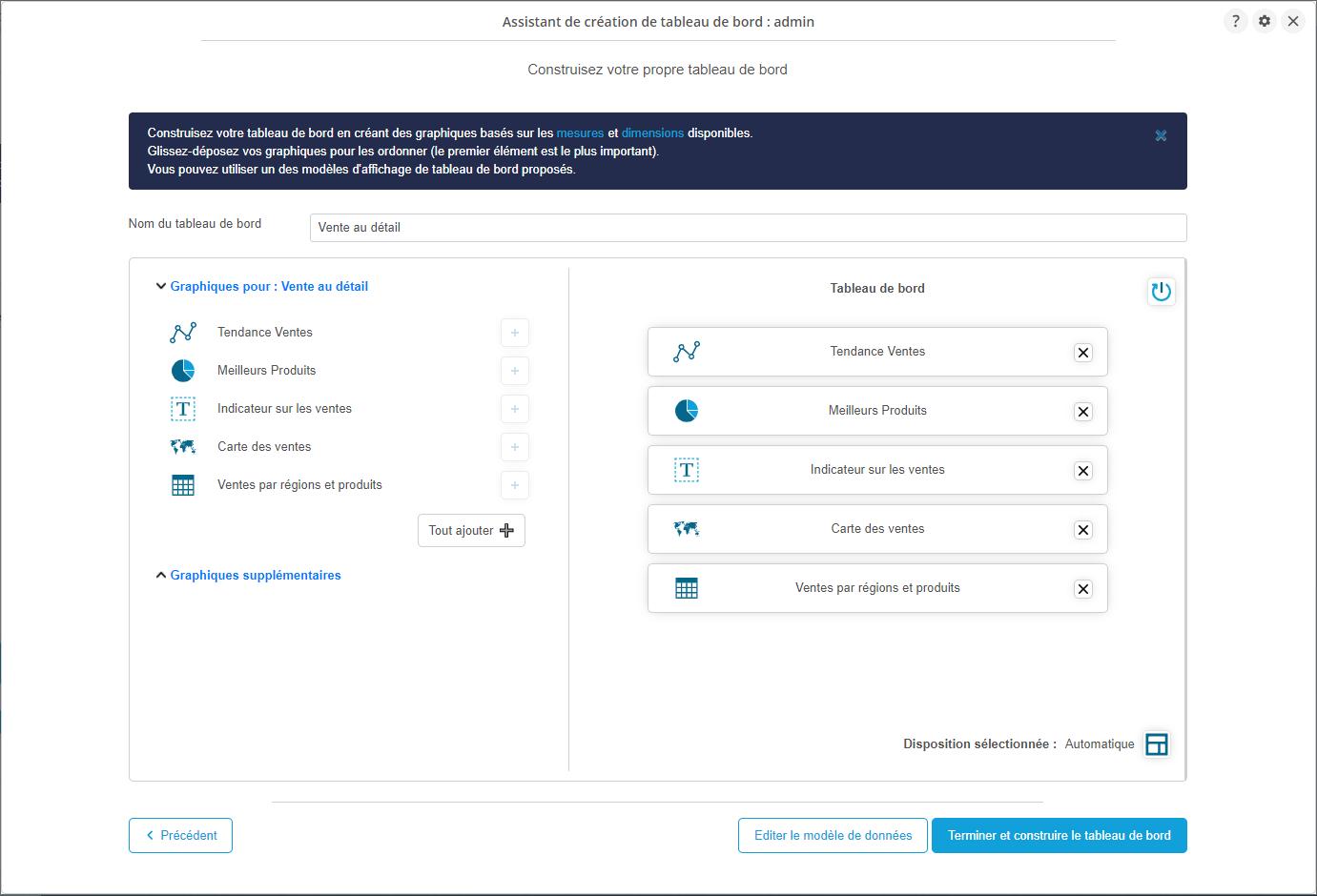This screenshot has width=1317, height=896.
Task: Open Editer le modèle de données
Action: 833,836
